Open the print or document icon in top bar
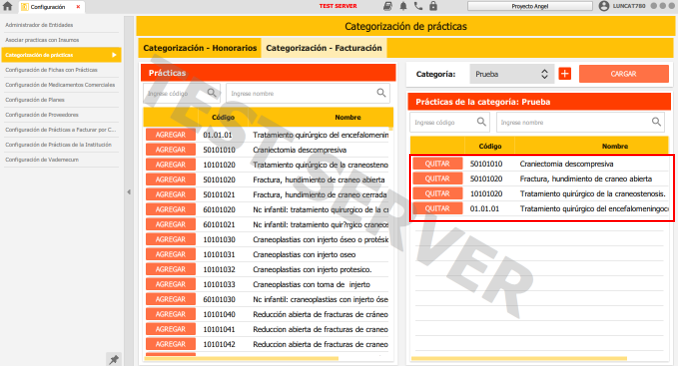The height and width of the screenshot is (366, 678). pyautogui.click(x=388, y=6)
